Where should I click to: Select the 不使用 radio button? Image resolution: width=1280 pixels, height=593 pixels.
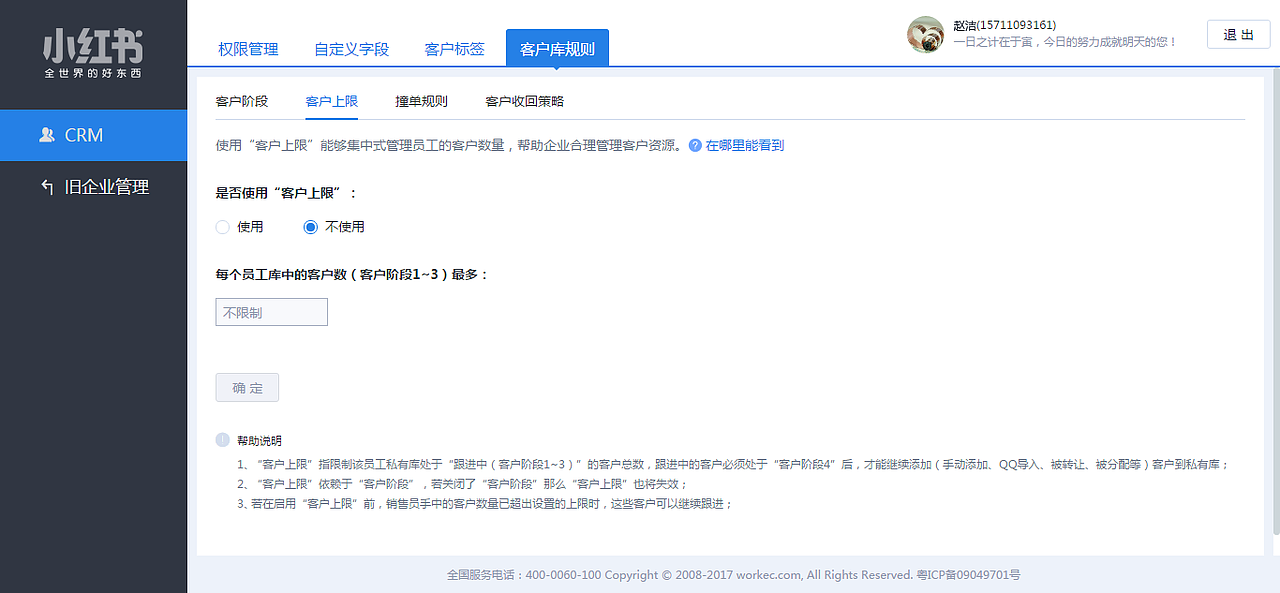[310, 227]
